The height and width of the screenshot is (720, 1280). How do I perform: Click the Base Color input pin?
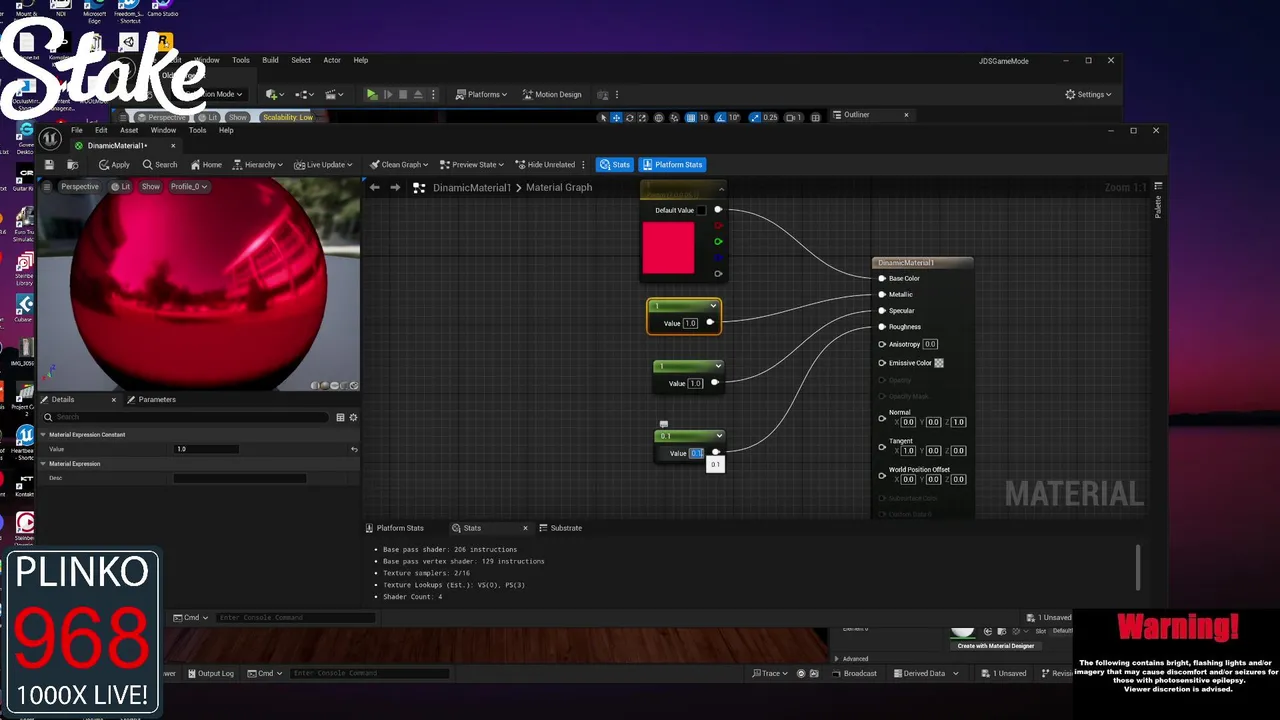881,278
